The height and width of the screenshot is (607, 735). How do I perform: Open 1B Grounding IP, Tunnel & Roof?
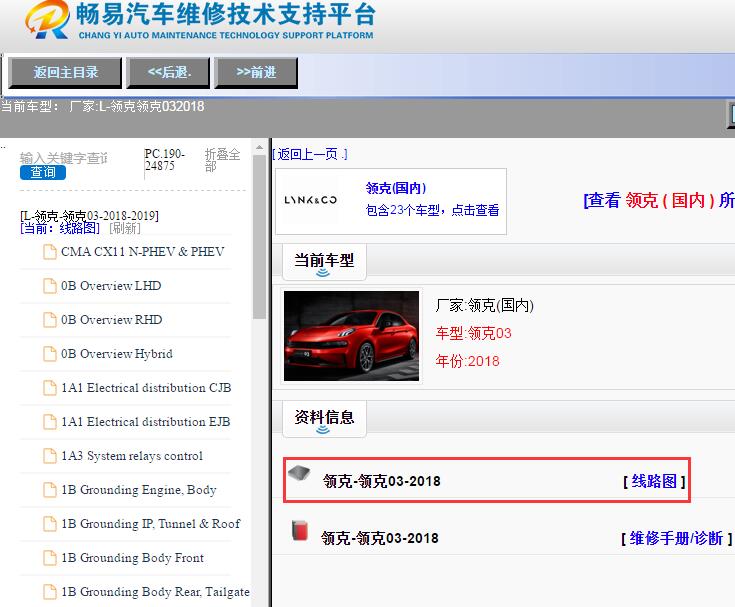tap(150, 524)
